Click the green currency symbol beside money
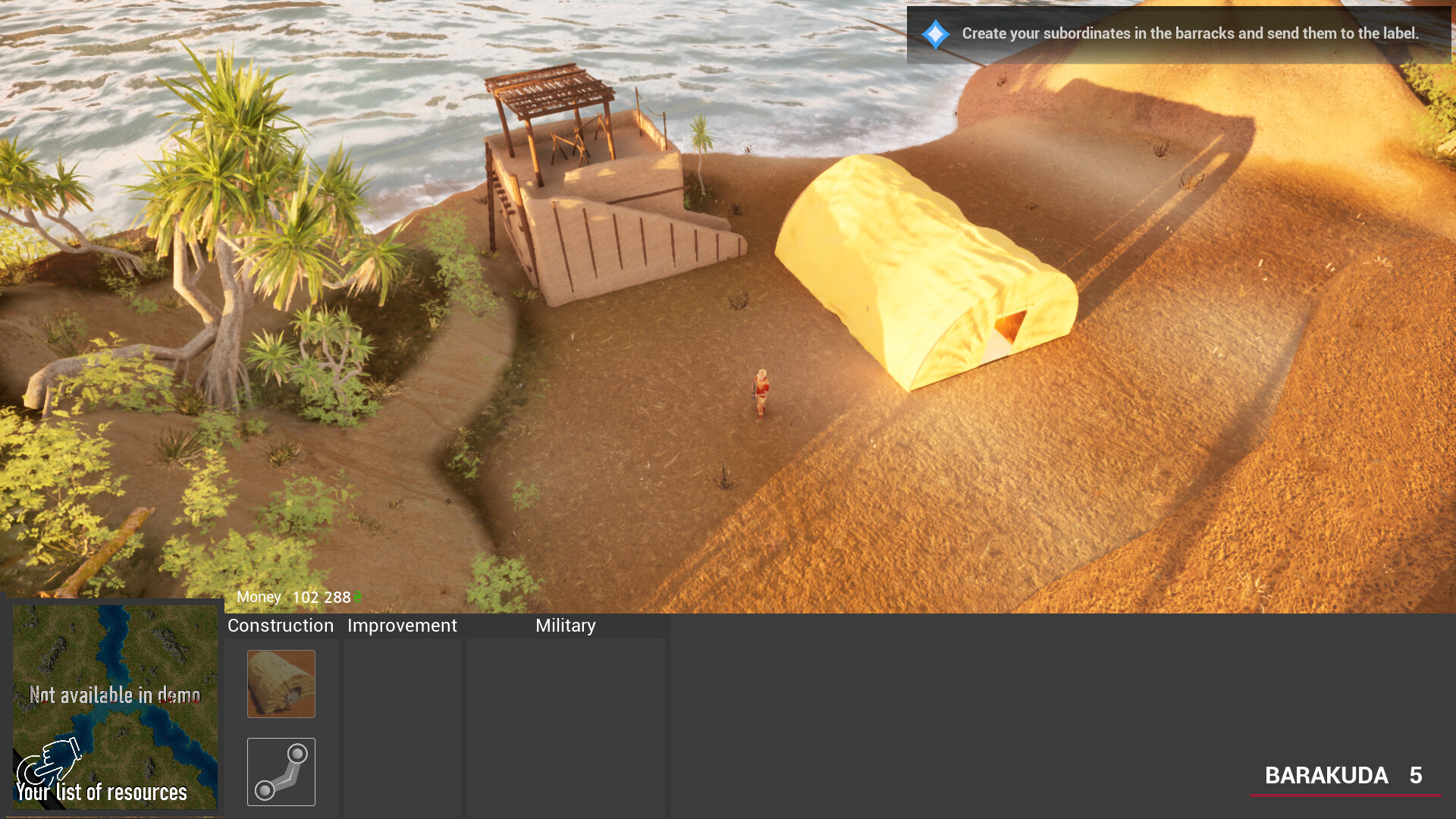 357,597
